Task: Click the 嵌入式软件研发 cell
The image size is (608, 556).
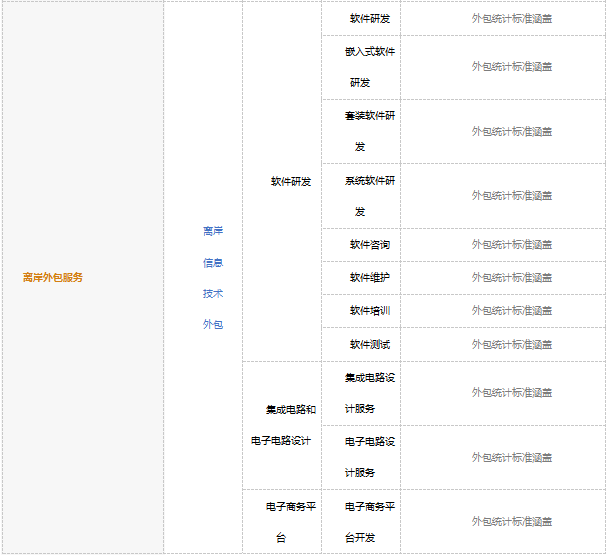Action: (368, 66)
